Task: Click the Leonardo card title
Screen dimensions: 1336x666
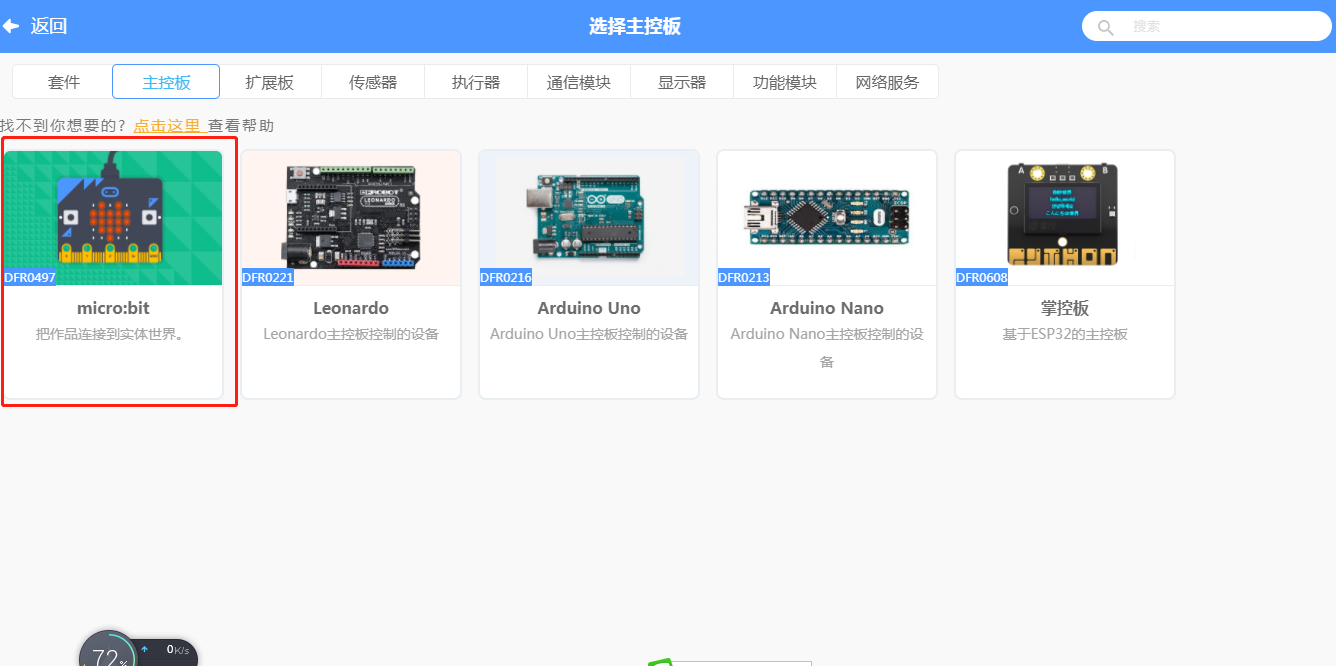Action: [351, 308]
